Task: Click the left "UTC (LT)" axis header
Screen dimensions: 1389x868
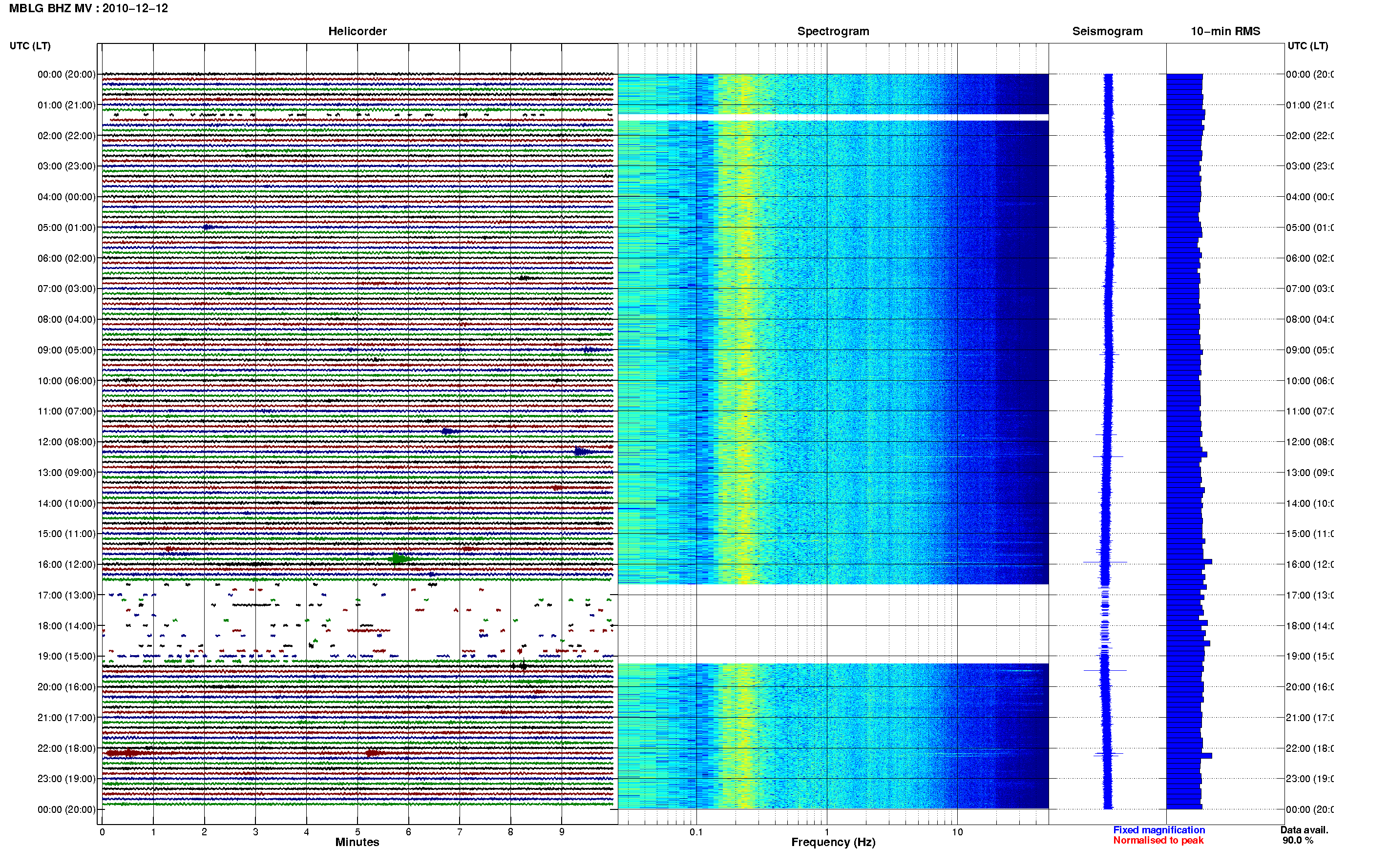Action: click(30, 46)
